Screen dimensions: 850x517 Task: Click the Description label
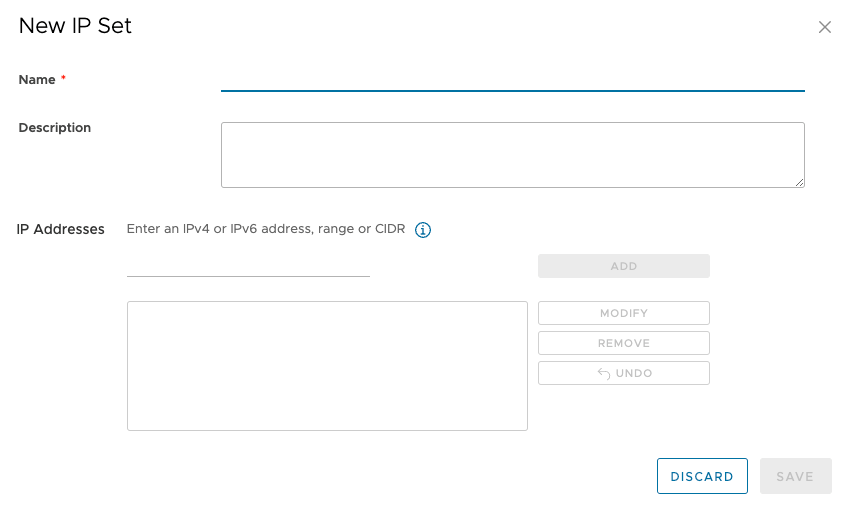(x=55, y=128)
